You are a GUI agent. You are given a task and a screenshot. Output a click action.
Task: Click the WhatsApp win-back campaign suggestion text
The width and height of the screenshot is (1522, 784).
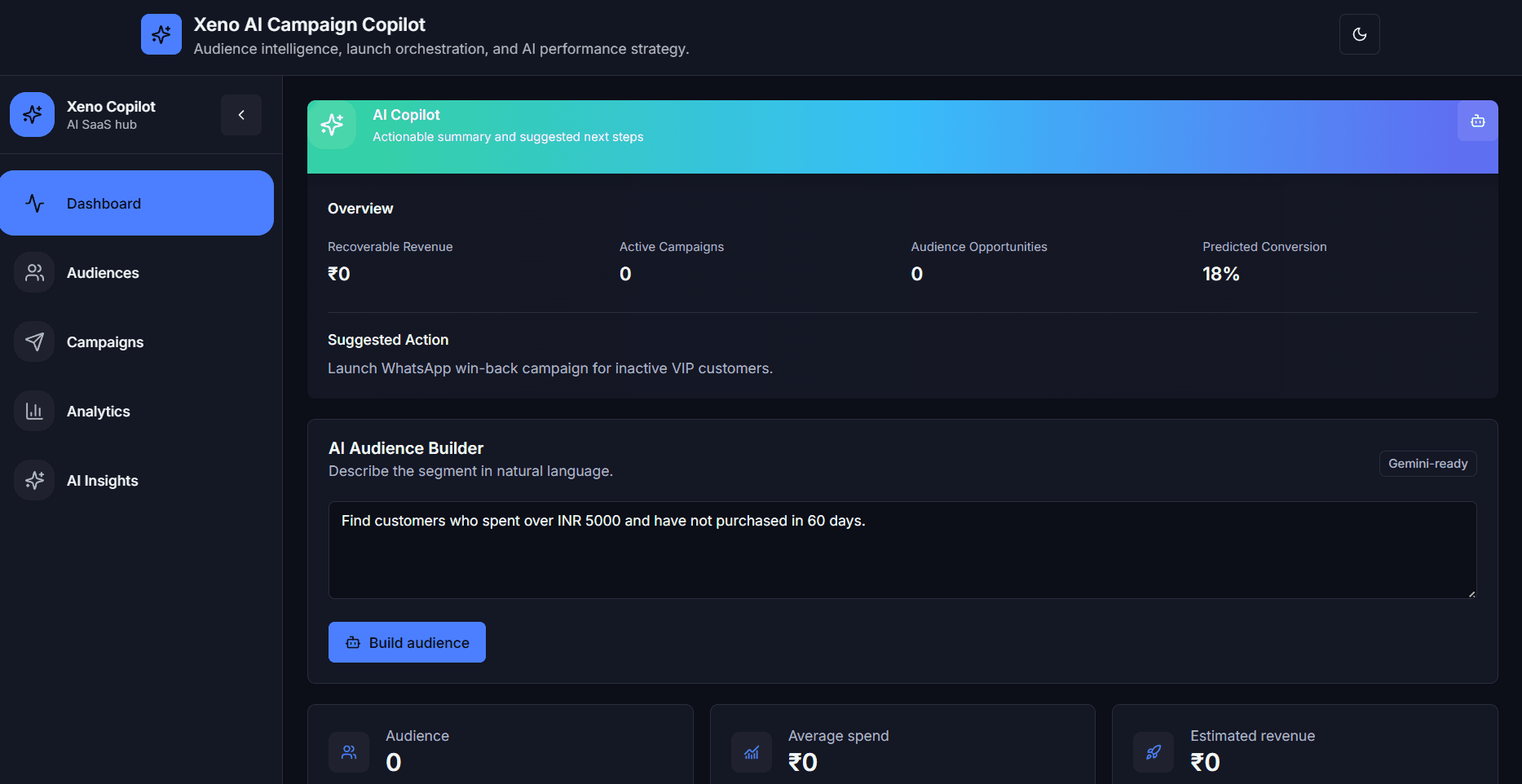550,368
